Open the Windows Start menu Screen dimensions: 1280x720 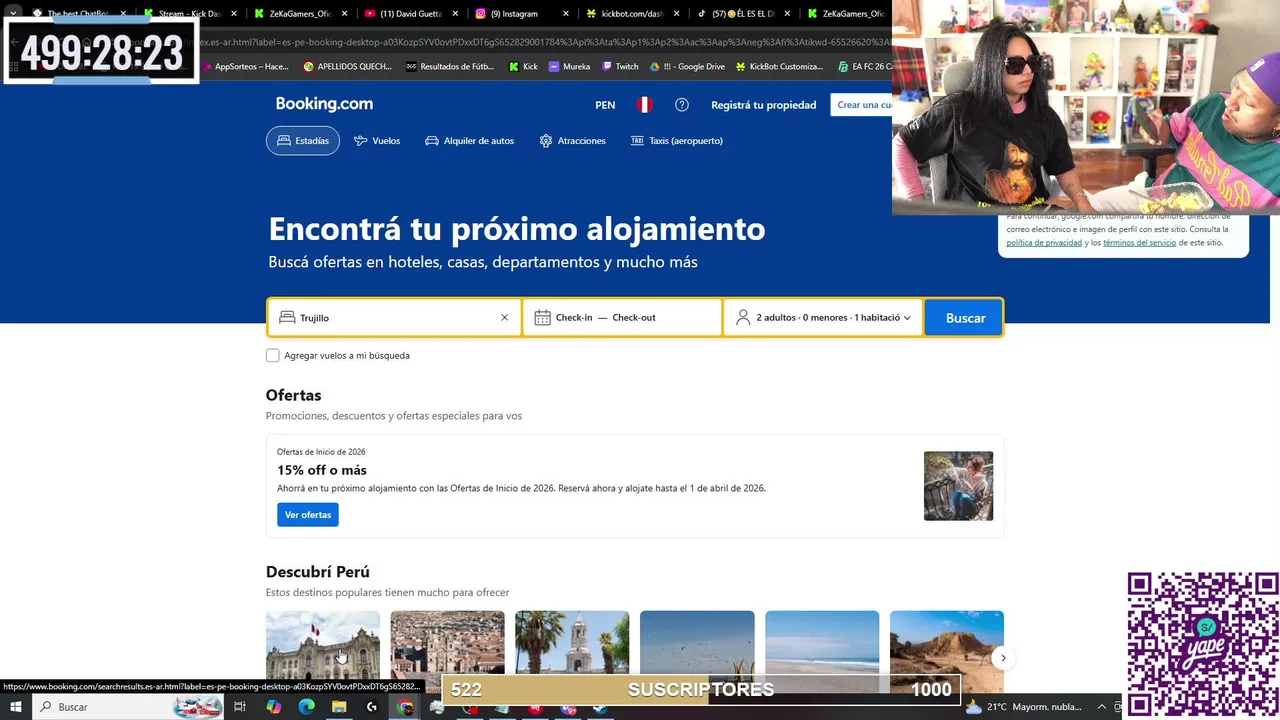coord(15,707)
